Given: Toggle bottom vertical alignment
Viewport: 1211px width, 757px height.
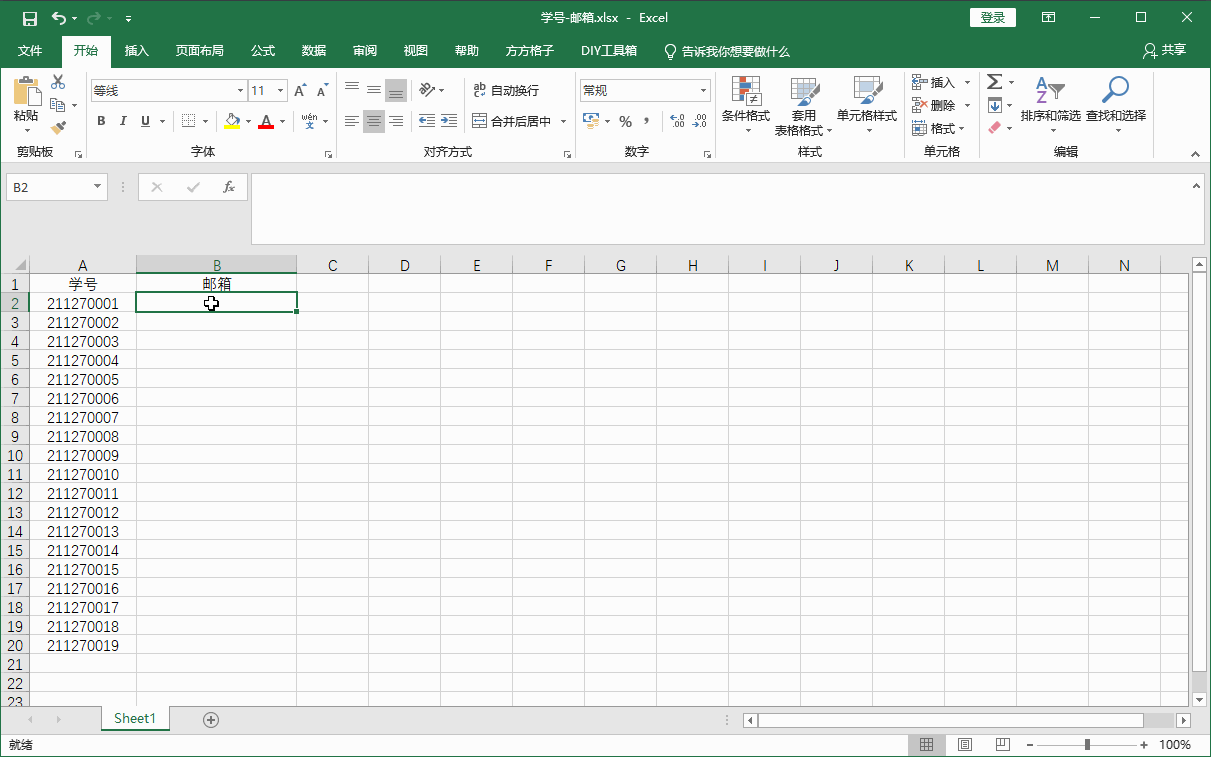Looking at the screenshot, I should pos(396,90).
